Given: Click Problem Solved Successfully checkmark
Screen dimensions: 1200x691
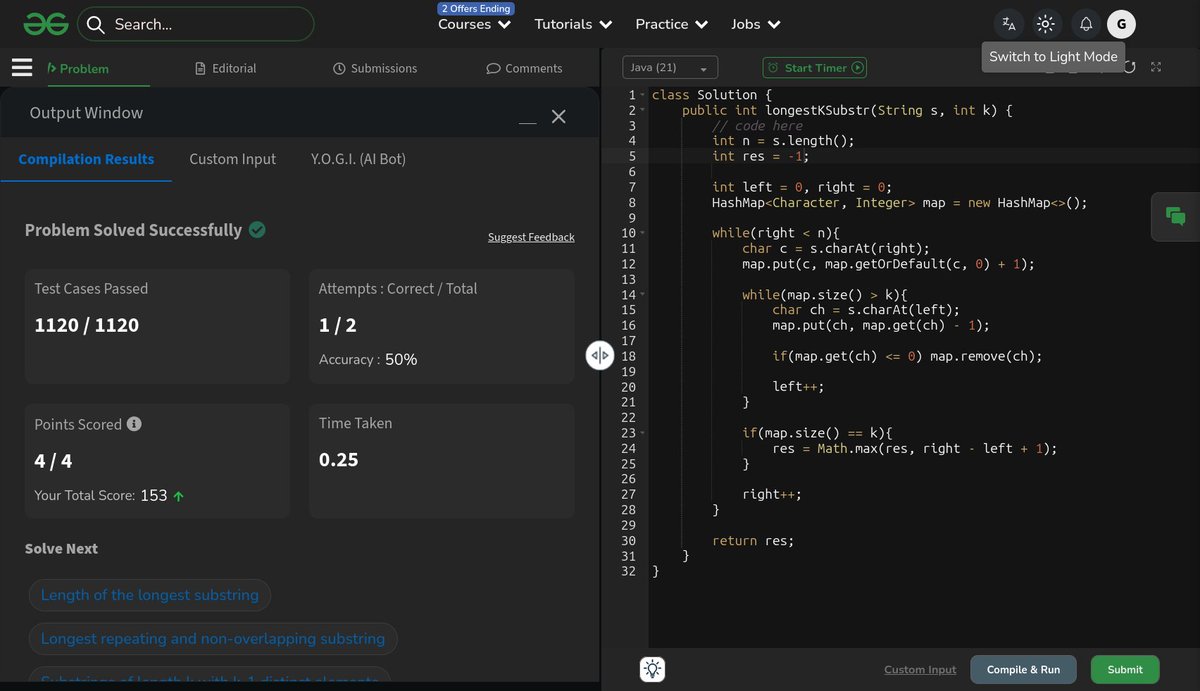Looking at the screenshot, I should tap(257, 230).
